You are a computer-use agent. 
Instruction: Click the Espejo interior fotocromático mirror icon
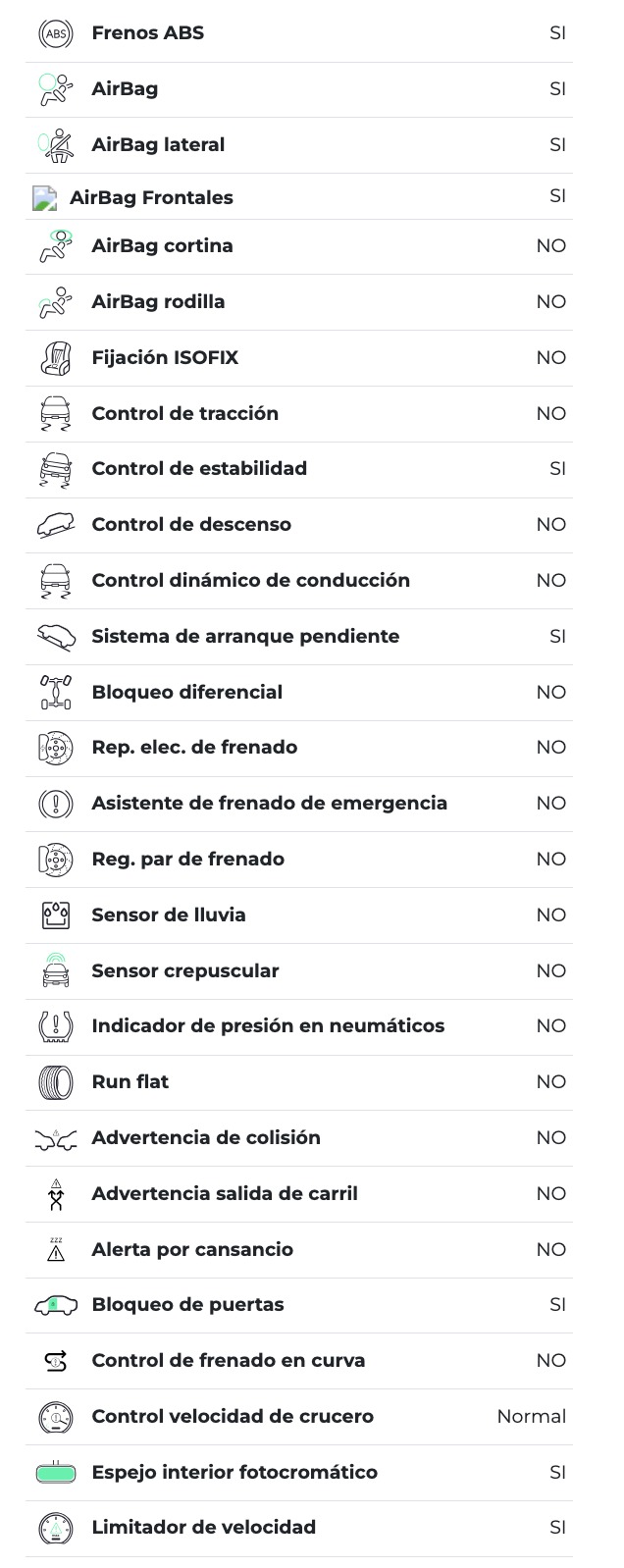[55, 1473]
